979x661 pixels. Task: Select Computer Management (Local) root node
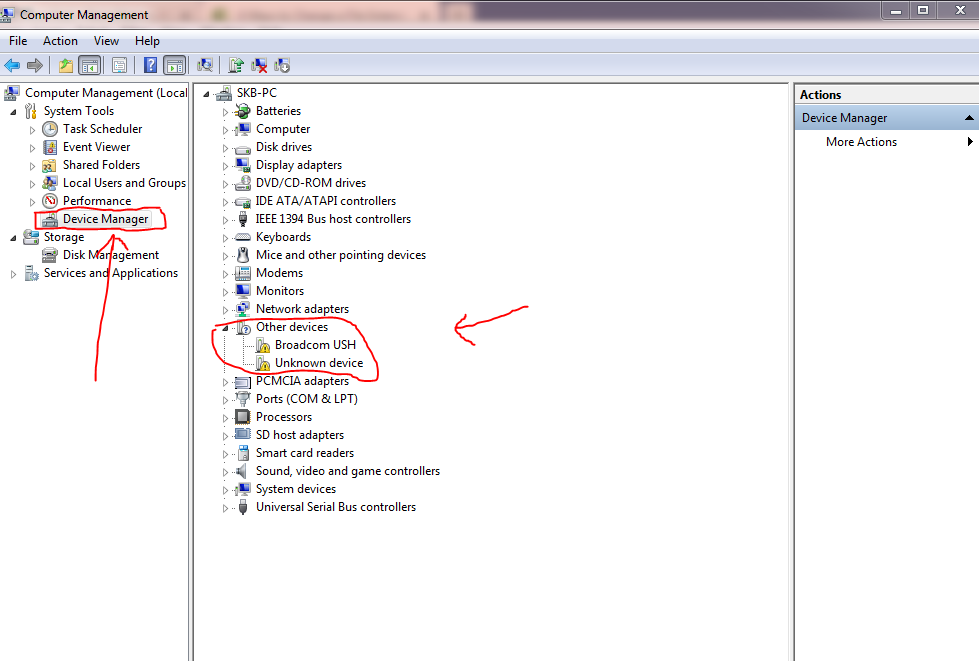pos(106,93)
